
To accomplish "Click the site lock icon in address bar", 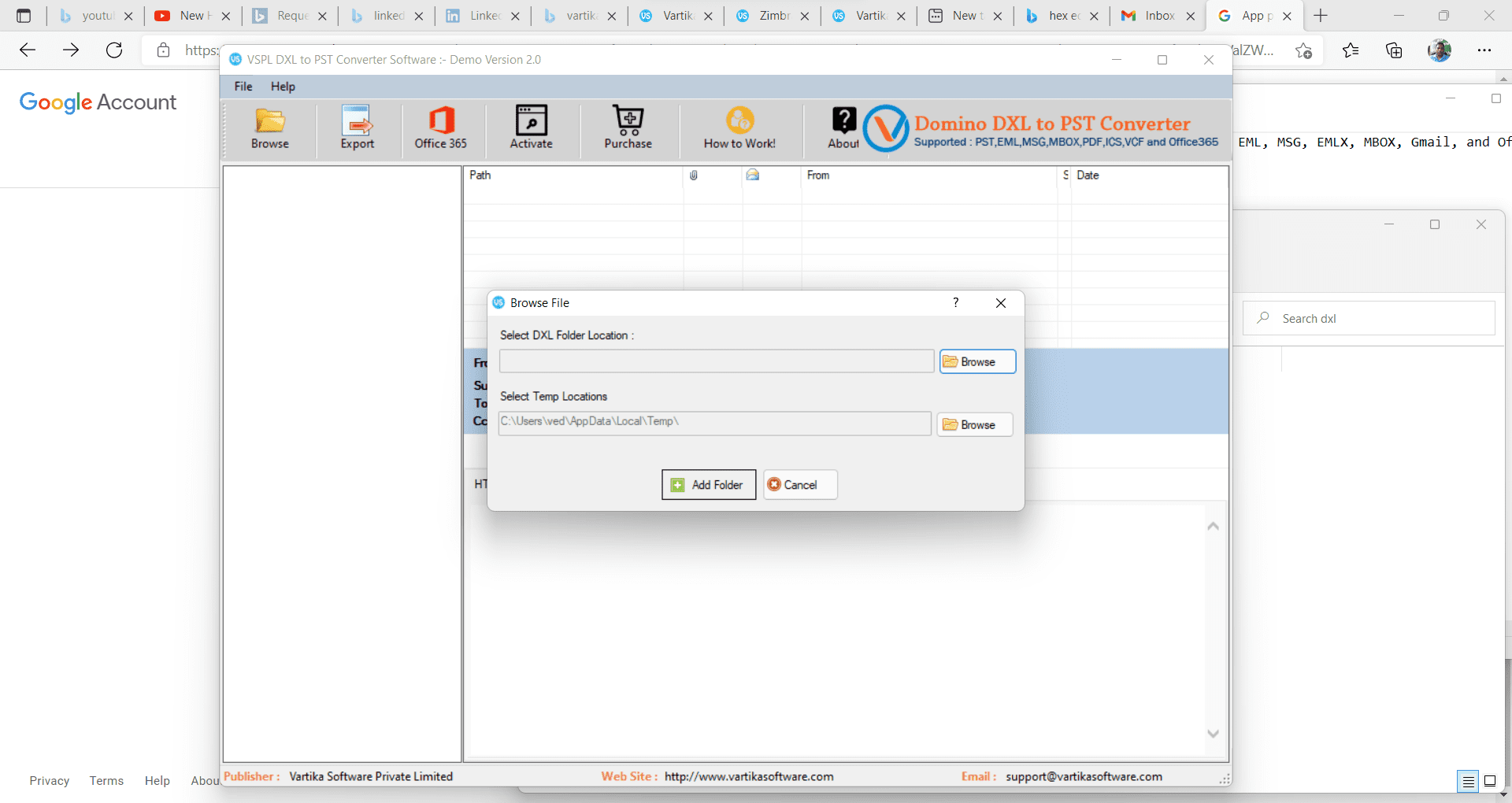I will point(164,50).
